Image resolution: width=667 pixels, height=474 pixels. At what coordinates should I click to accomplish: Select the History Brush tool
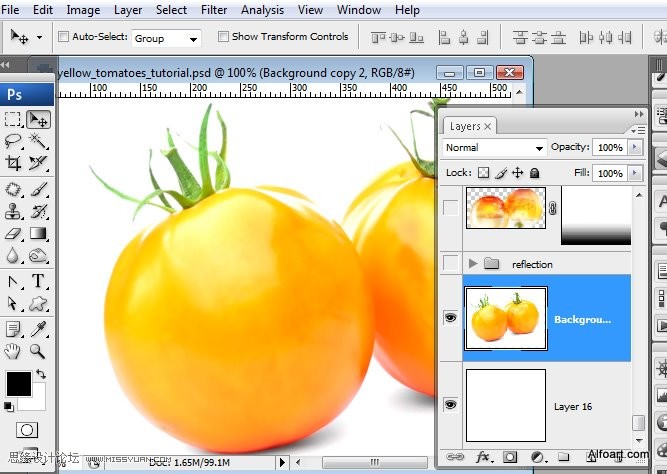(38, 211)
